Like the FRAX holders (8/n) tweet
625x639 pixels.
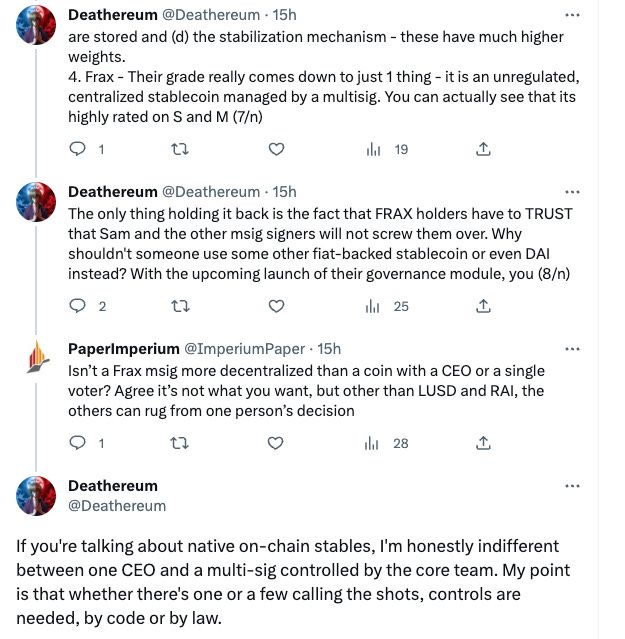point(278,306)
